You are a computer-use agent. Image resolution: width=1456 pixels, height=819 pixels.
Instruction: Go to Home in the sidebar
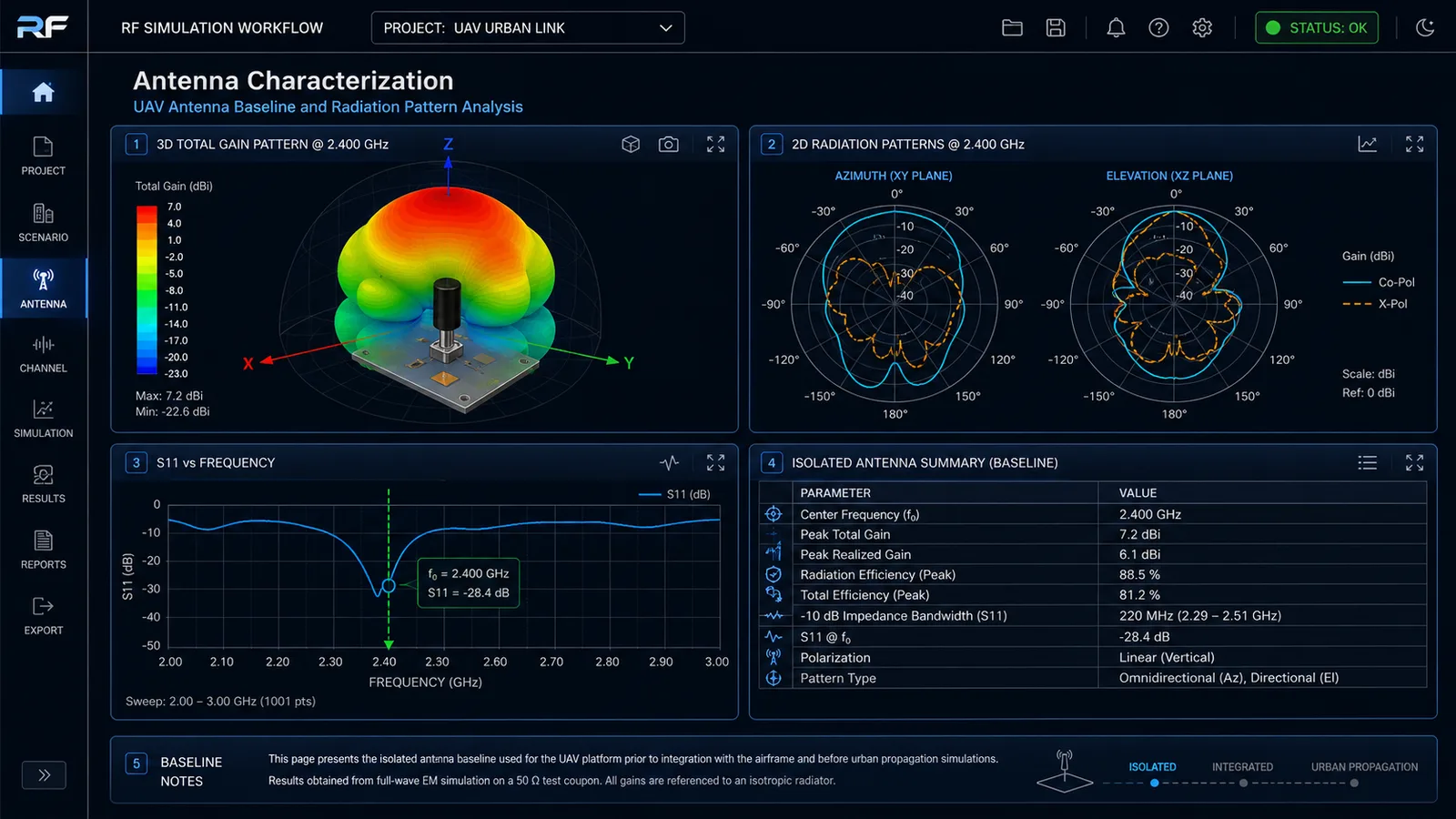tap(43, 92)
